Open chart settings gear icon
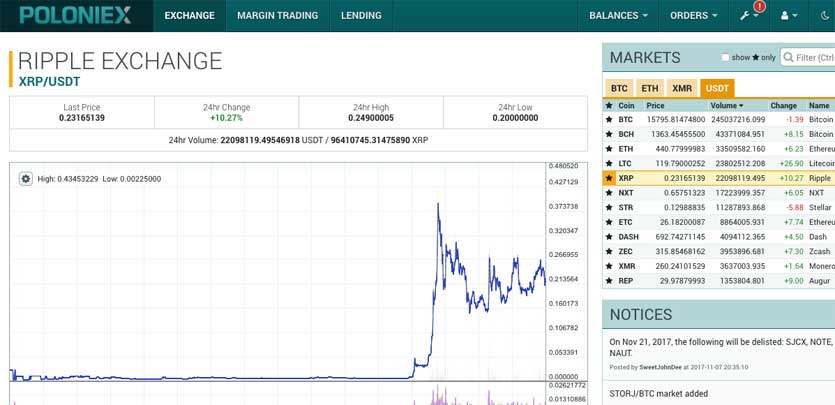This screenshot has width=835, height=405. click(x=26, y=179)
